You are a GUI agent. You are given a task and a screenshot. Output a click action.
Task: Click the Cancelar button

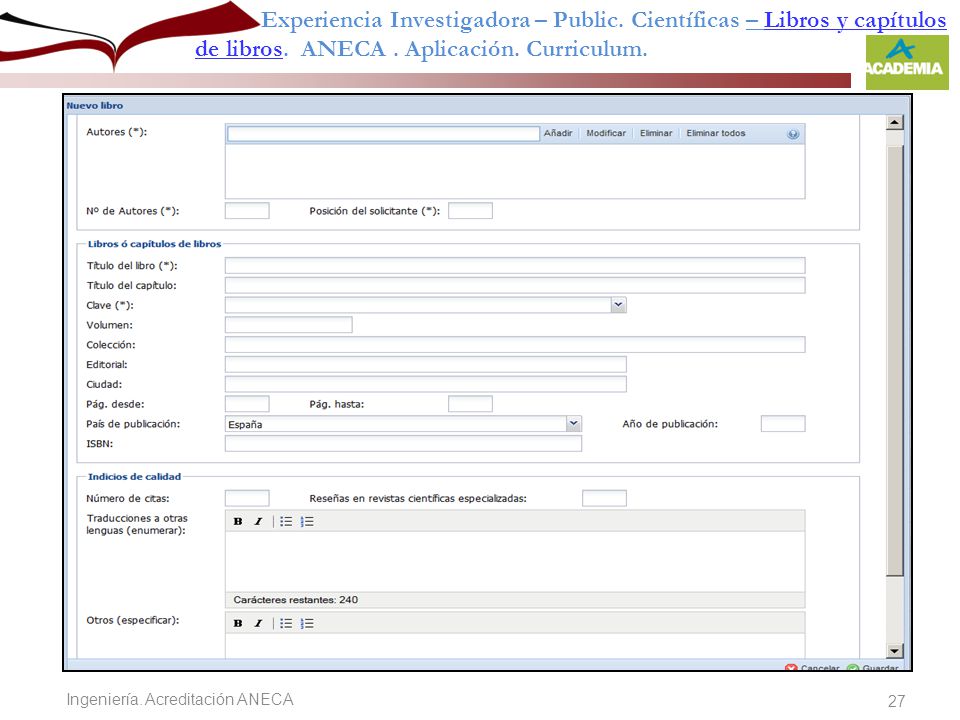point(812,667)
